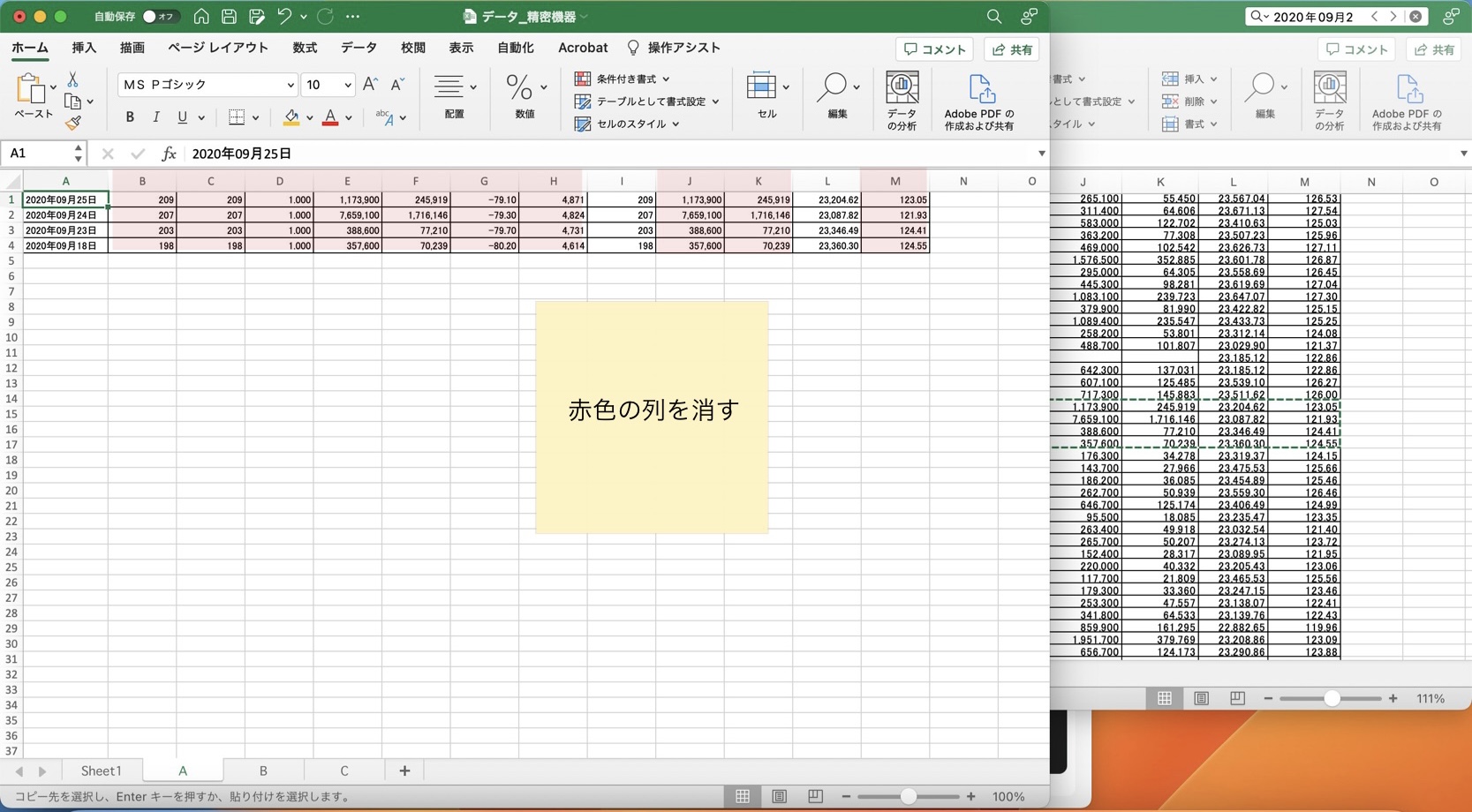Apply underline formatting
The image size is (1472, 812).
pyautogui.click(x=182, y=117)
